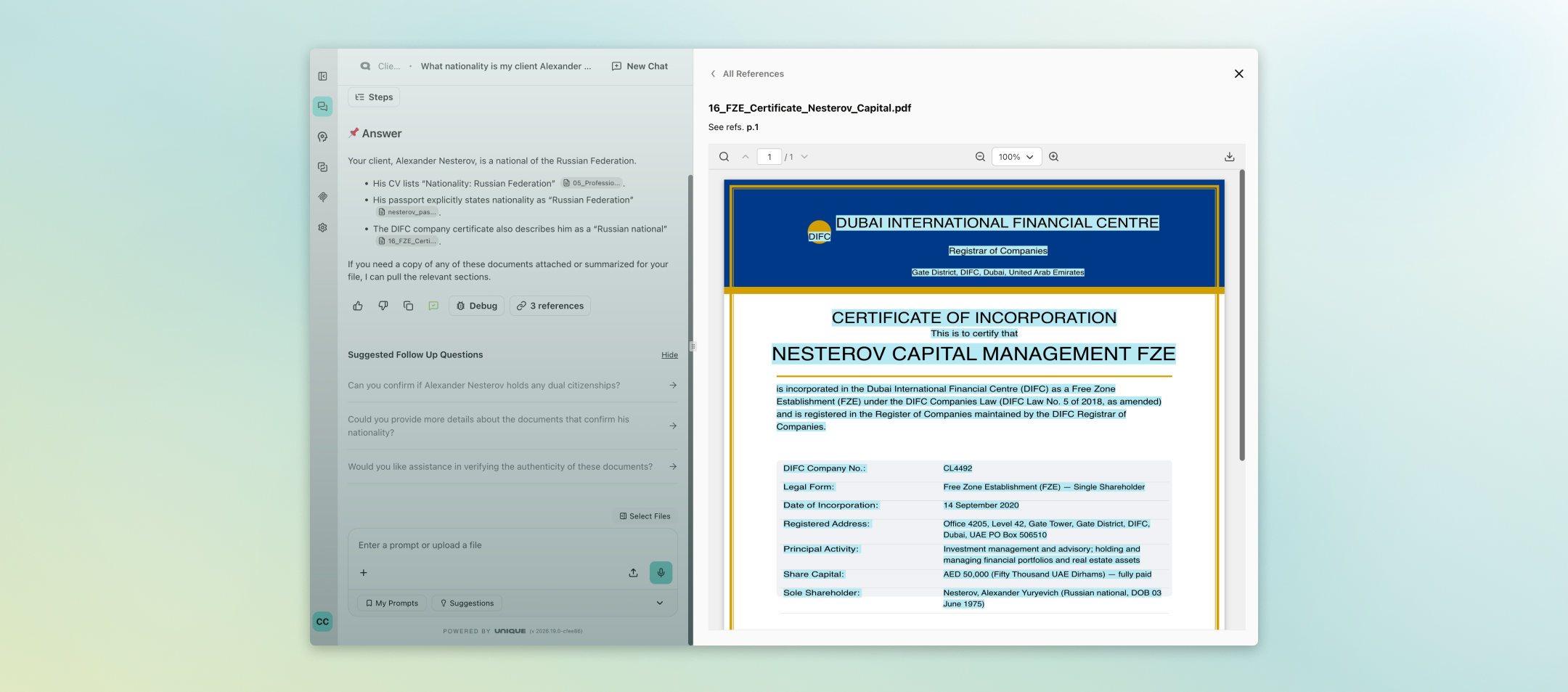This screenshot has height=692, width=1568.
Task: Give the answer a thumbs up
Action: tap(358, 306)
